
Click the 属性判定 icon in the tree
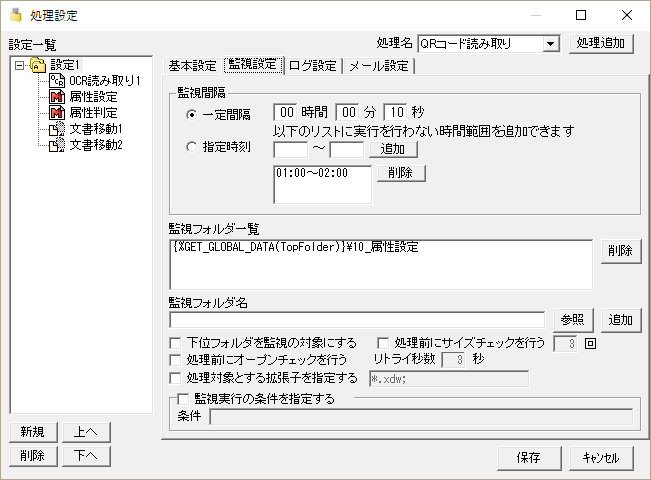57,113
